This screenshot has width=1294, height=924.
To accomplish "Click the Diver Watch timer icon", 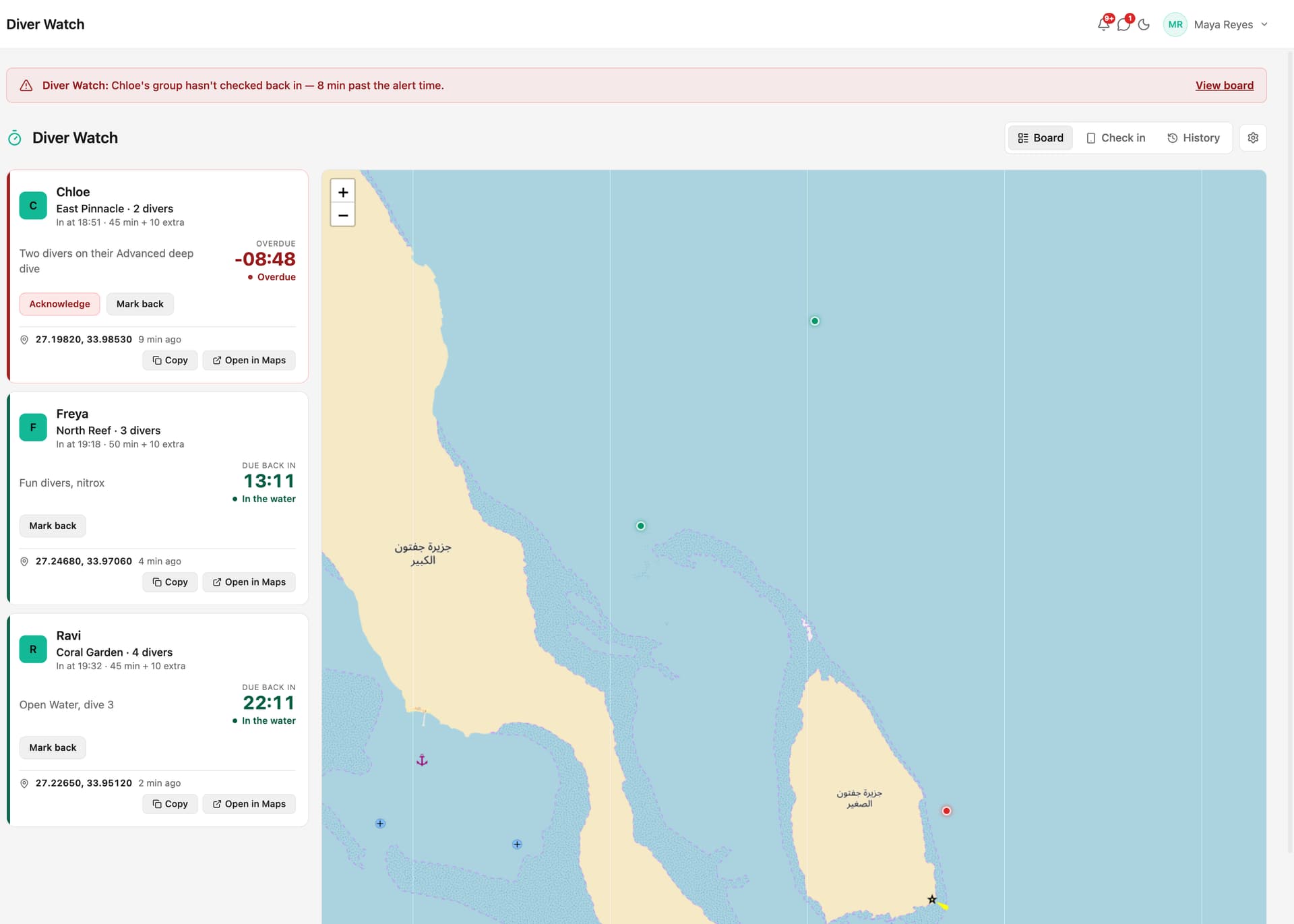I will tap(15, 138).
